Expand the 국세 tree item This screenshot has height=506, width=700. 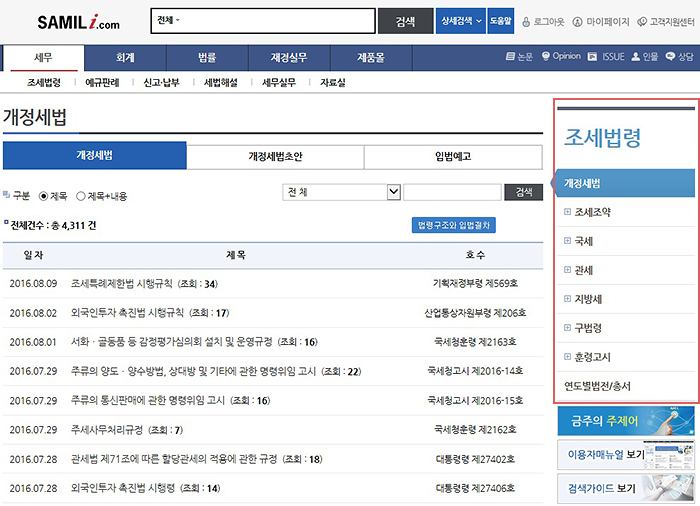coord(567,241)
